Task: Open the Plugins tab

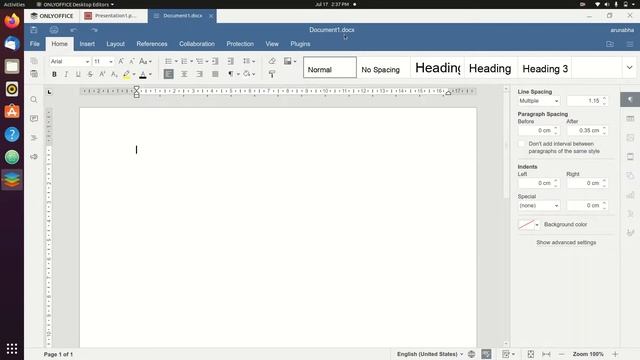Action: coord(300,44)
